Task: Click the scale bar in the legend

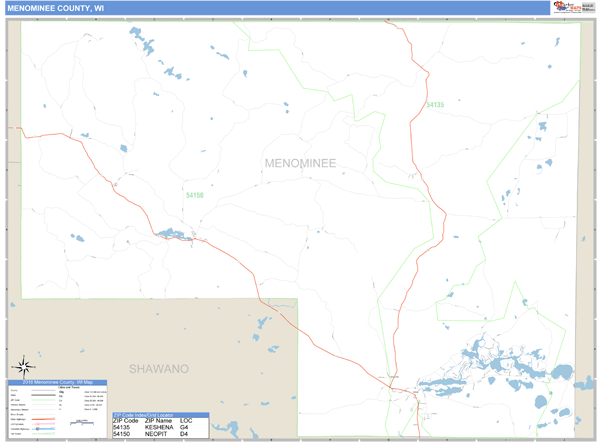Action: 82,423
